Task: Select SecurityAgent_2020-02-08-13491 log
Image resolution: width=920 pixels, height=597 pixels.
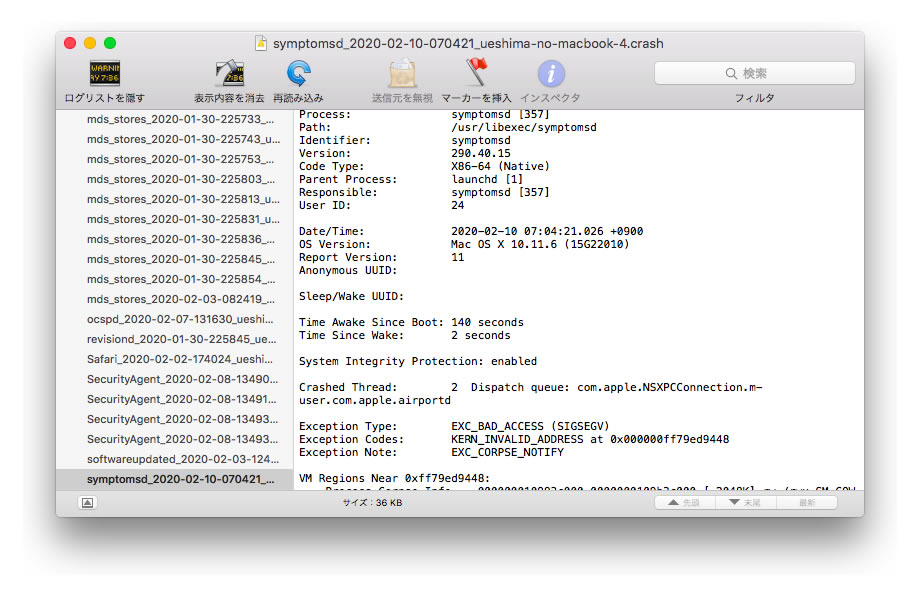Action: click(x=175, y=399)
